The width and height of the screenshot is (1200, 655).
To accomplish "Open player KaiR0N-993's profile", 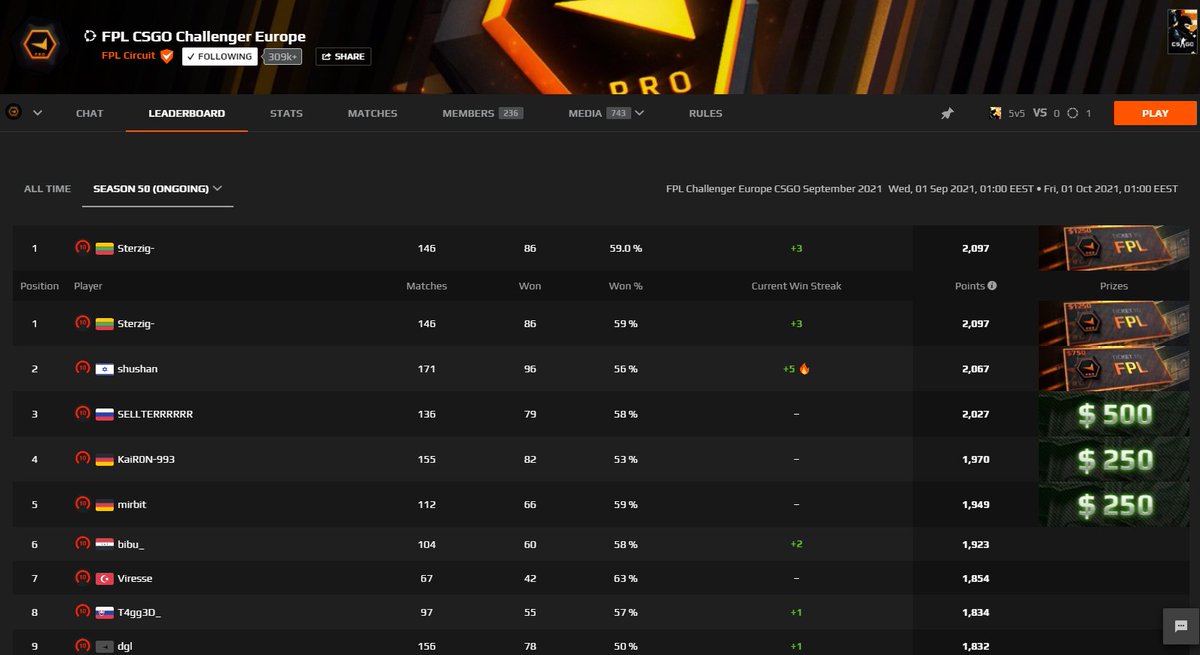I will pyautogui.click(x=147, y=459).
